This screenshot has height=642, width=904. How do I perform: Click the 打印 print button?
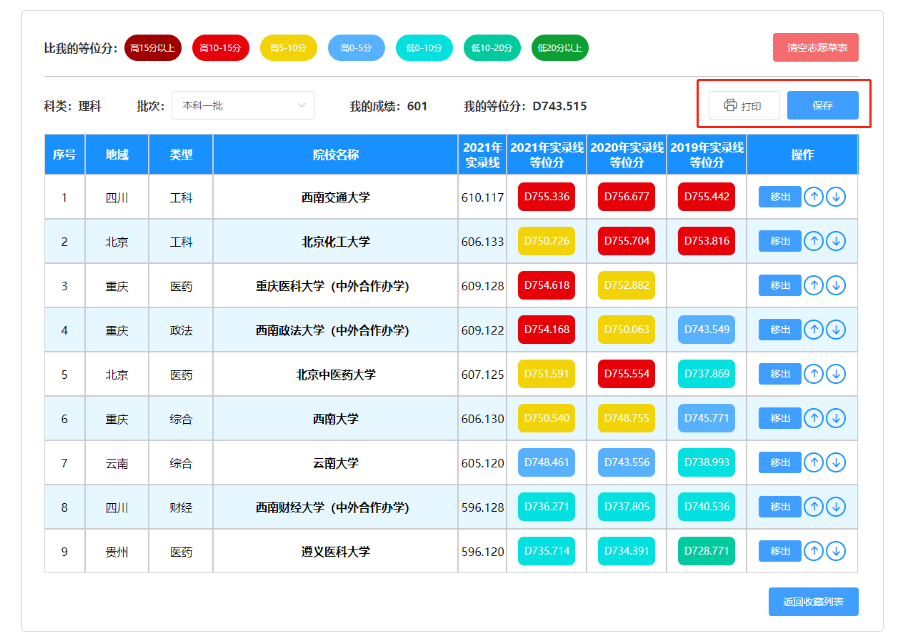[744, 105]
